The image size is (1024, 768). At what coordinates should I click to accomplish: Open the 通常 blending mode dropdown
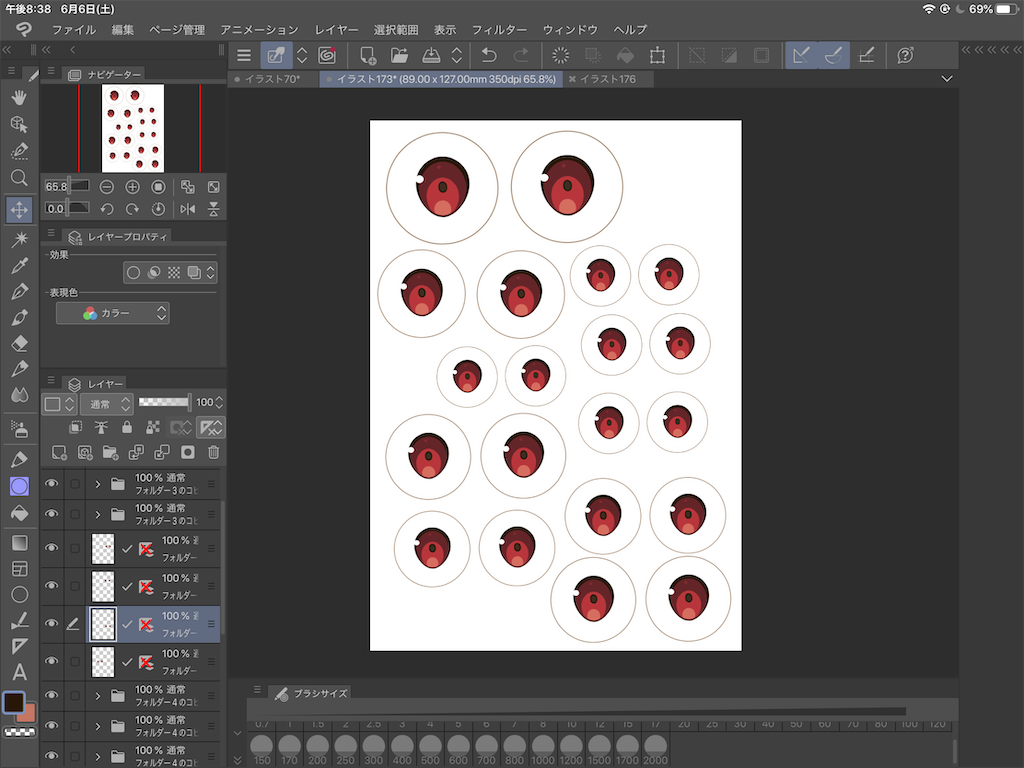pos(107,404)
